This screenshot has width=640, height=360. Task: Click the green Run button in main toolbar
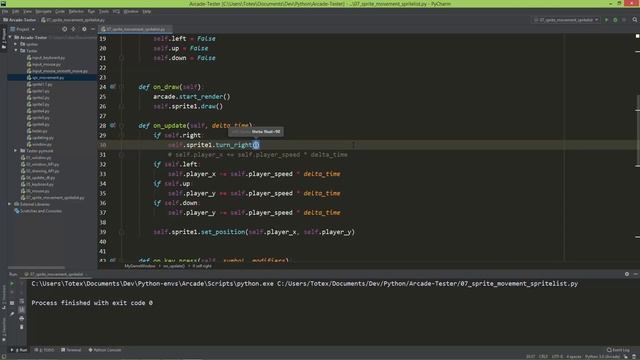607,20
